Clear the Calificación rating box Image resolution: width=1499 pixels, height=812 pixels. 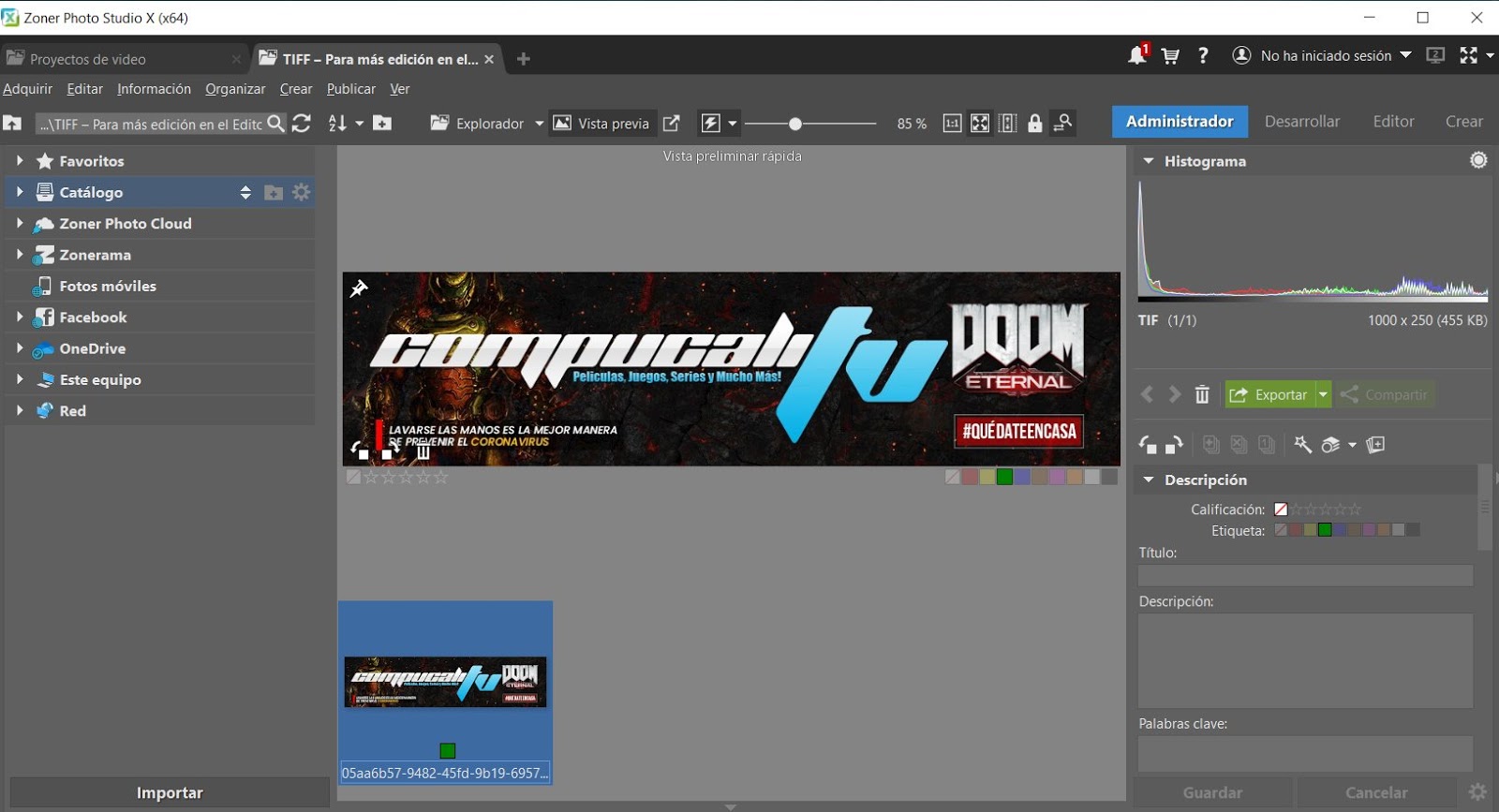click(1281, 509)
